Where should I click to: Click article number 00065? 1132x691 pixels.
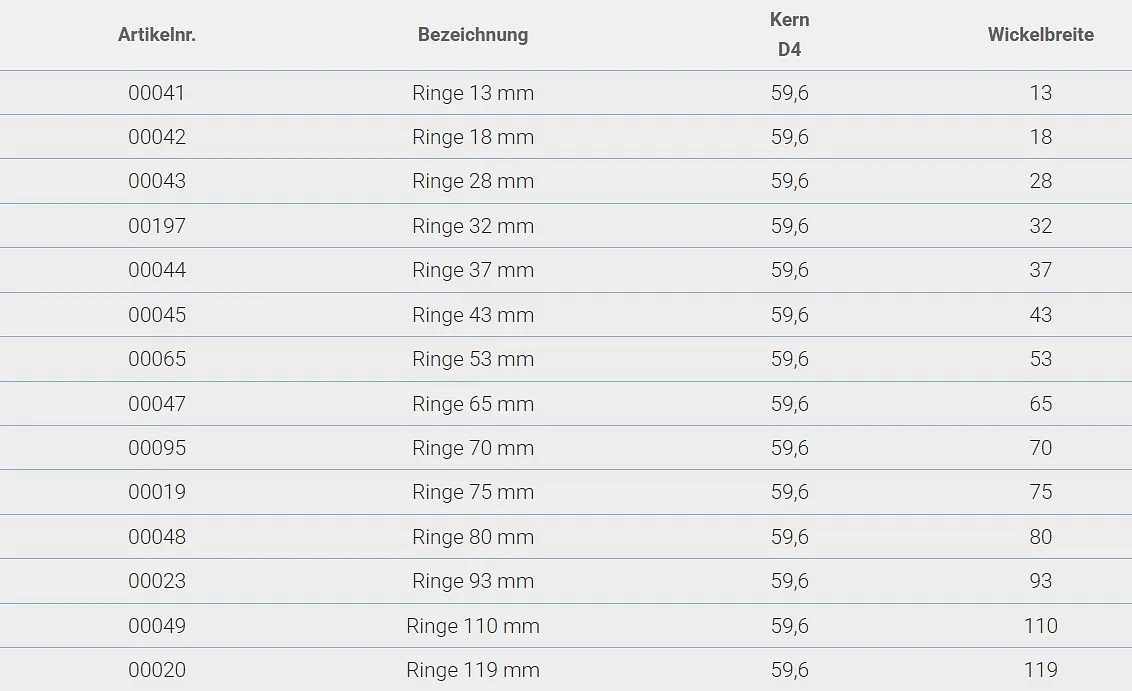pyautogui.click(x=157, y=359)
